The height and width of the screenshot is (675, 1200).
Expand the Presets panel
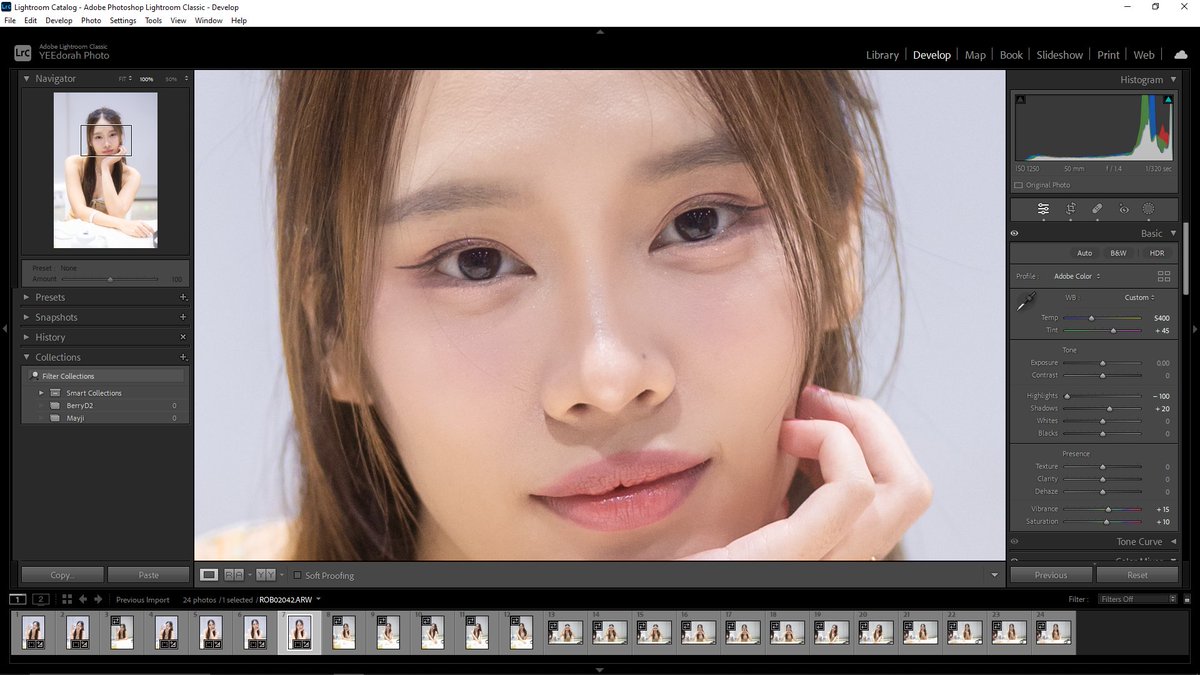(x=27, y=297)
